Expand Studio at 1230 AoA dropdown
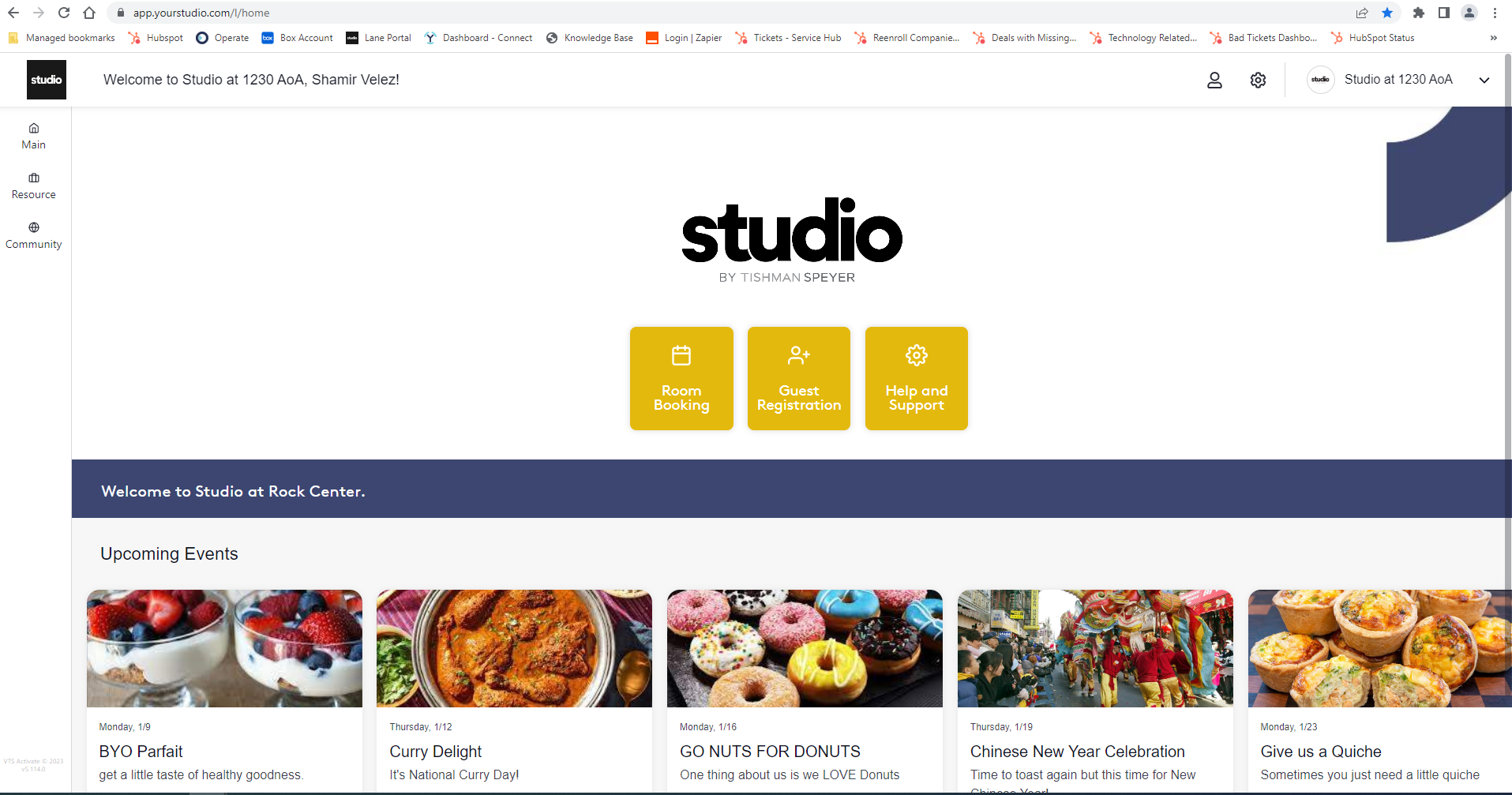1512x795 pixels. [x=1484, y=80]
